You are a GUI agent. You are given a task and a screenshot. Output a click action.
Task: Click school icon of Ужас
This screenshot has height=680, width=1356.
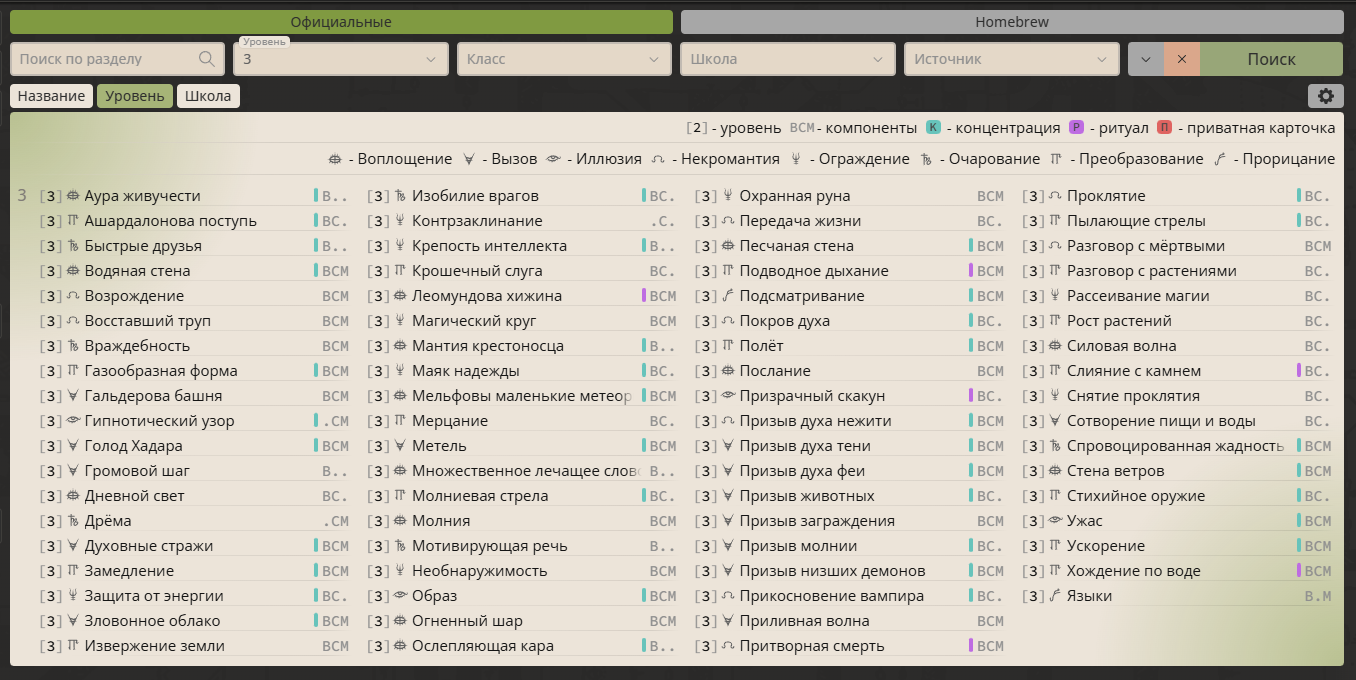pos(1055,521)
